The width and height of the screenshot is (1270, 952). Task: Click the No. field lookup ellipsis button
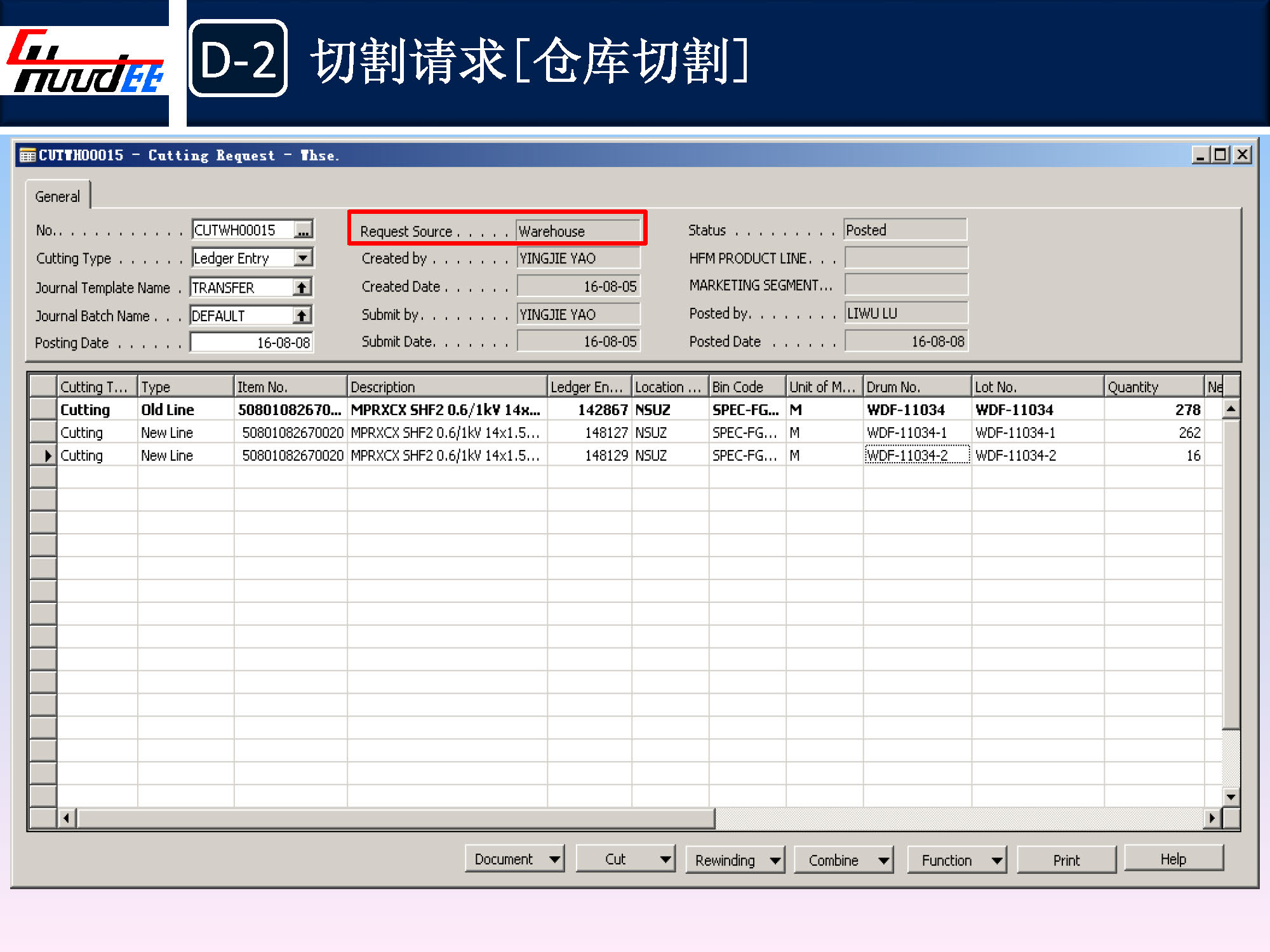[304, 230]
